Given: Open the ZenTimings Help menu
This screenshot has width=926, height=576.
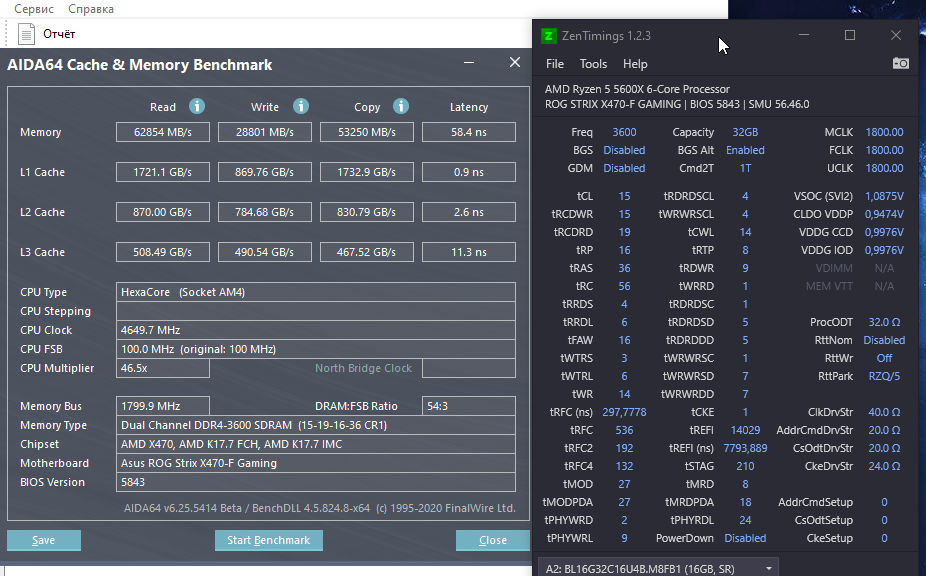Looking at the screenshot, I should [635, 64].
